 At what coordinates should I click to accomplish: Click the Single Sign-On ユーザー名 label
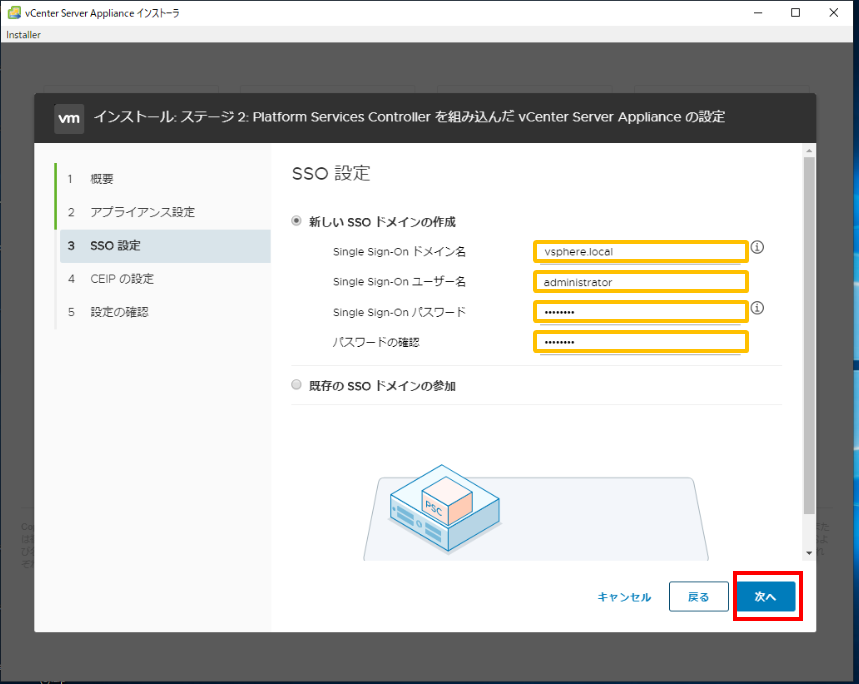399,282
